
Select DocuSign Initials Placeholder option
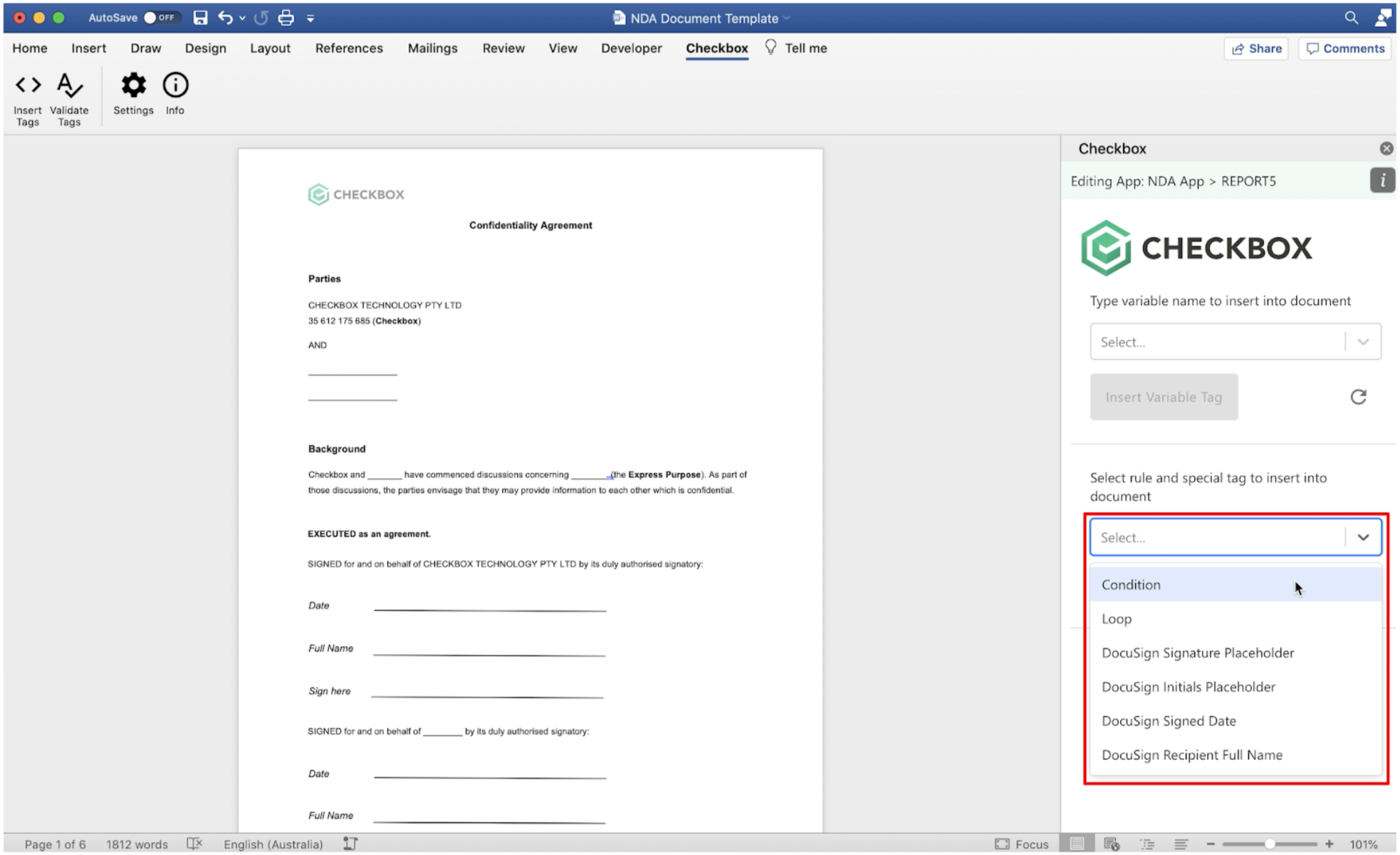pyautogui.click(x=1235, y=687)
